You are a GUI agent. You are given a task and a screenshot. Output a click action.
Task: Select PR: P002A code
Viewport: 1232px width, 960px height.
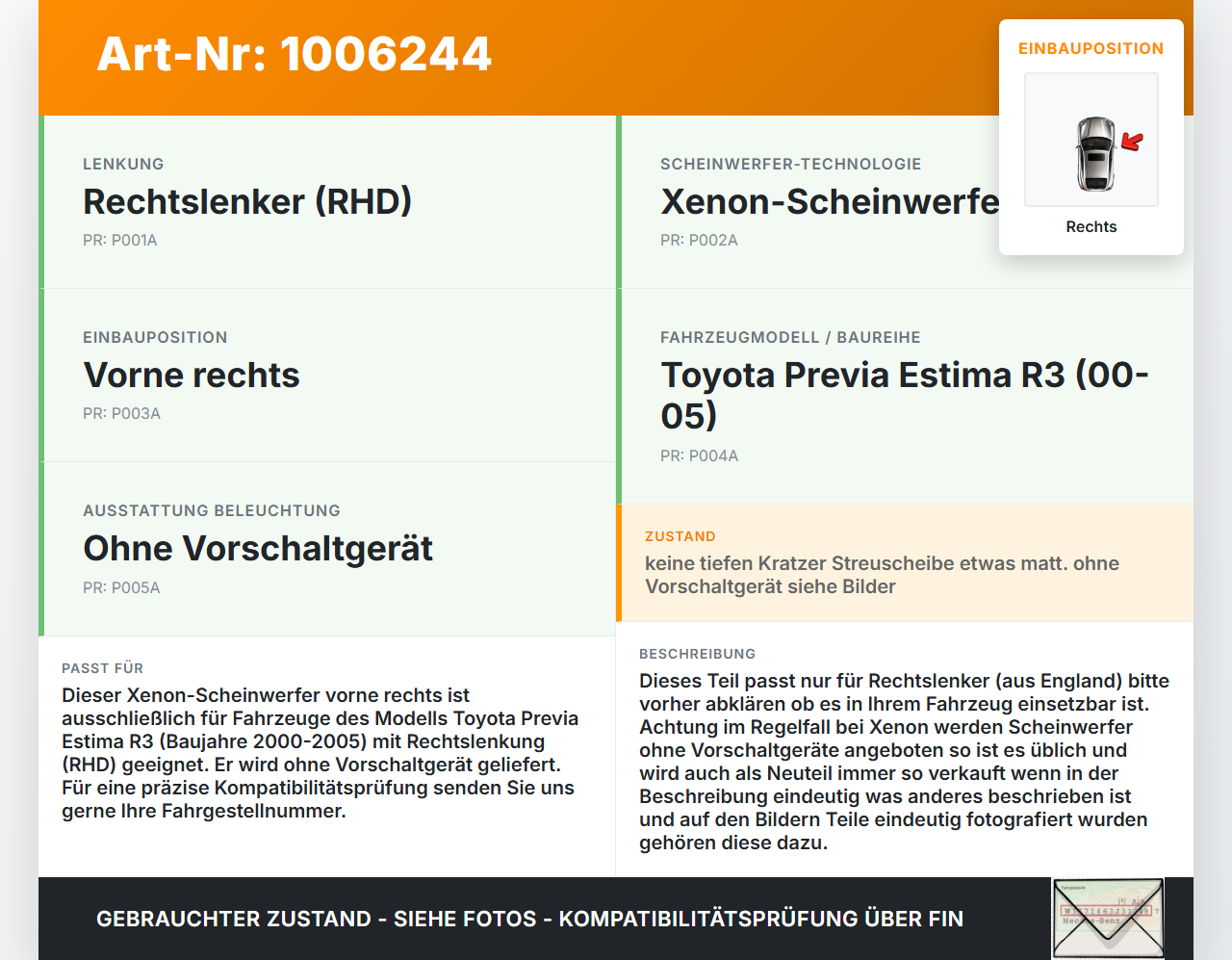(699, 240)
